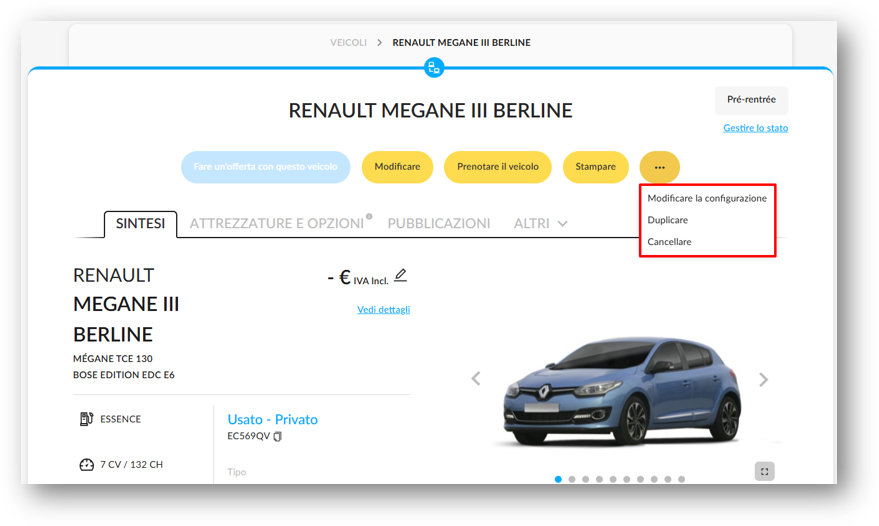Edit the price with the pencil icon
This screenshot has width=879, height=526.
click(x=400, y=275)
